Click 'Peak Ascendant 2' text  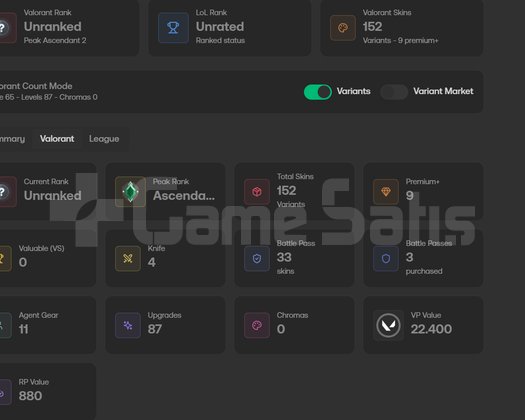point(55,41)
